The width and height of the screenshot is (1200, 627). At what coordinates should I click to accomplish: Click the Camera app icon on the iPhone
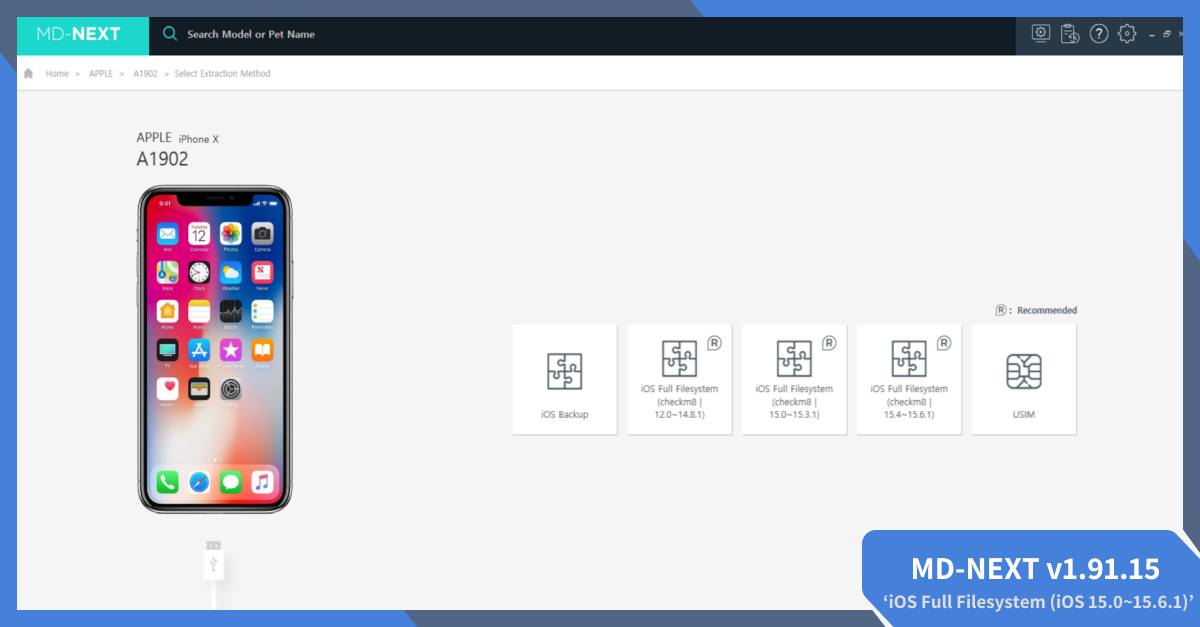[262, 233]
